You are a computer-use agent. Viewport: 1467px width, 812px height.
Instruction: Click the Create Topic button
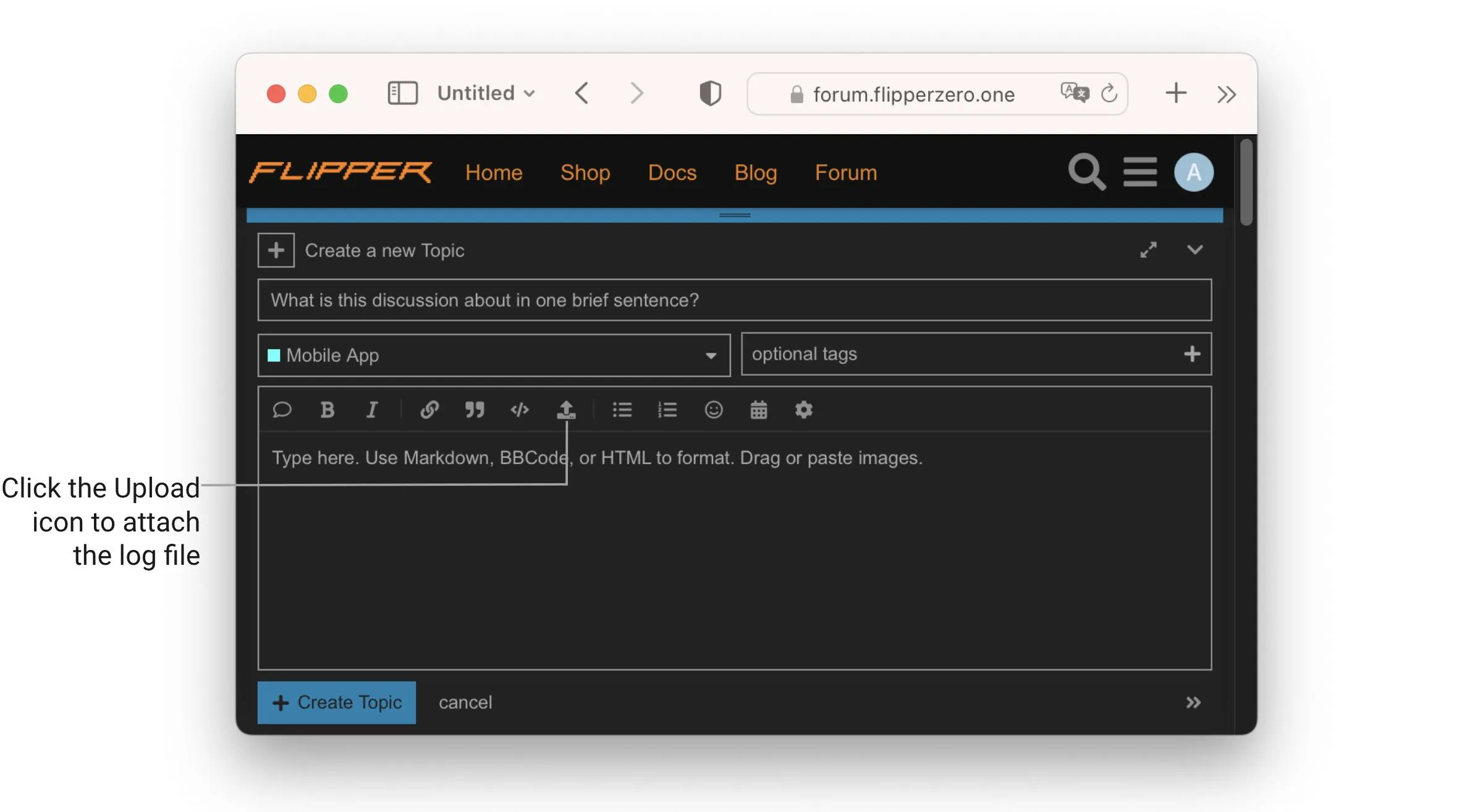coord(337,703)
